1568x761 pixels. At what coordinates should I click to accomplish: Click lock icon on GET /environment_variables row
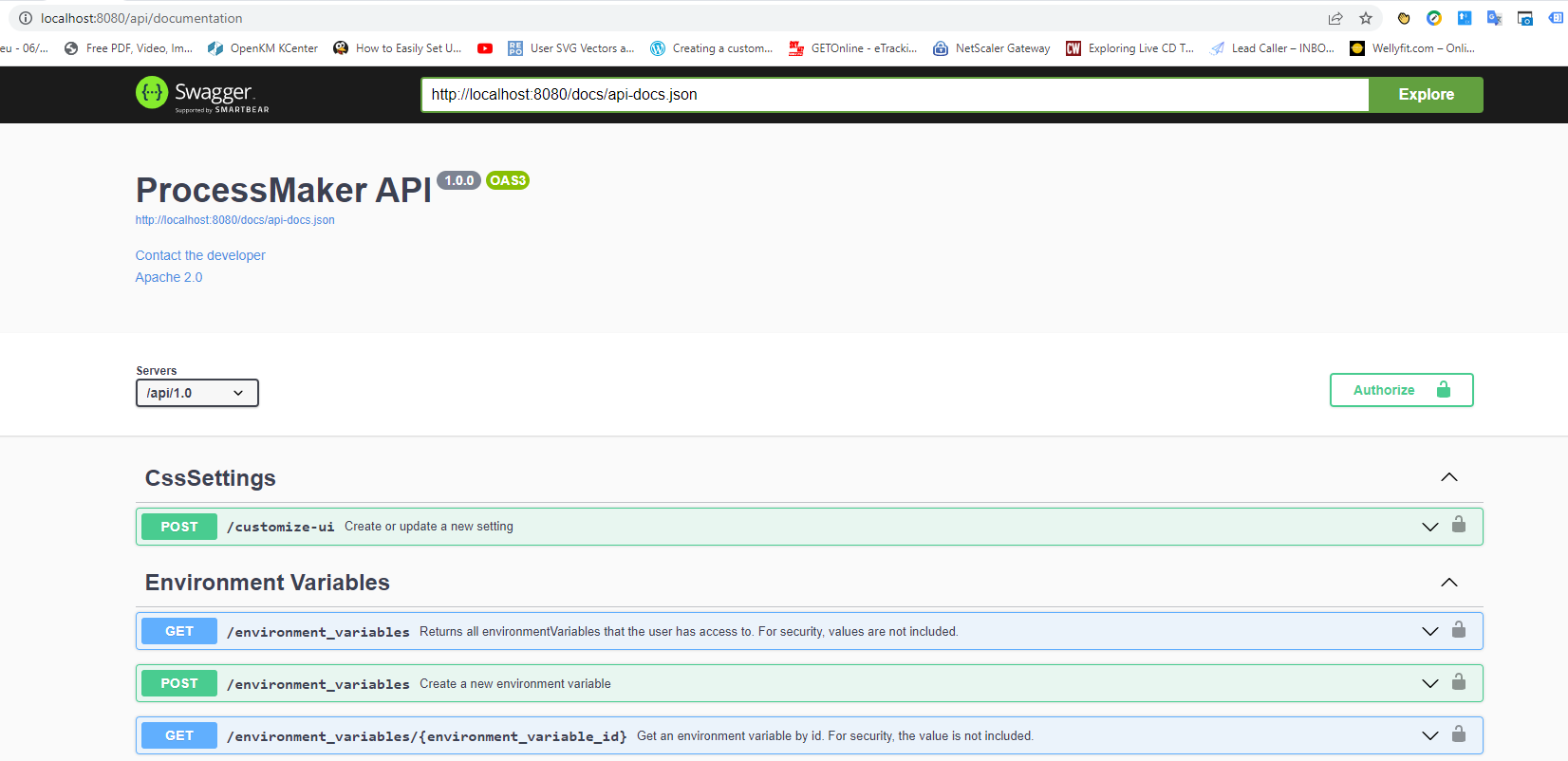(x=1459, y=629)
